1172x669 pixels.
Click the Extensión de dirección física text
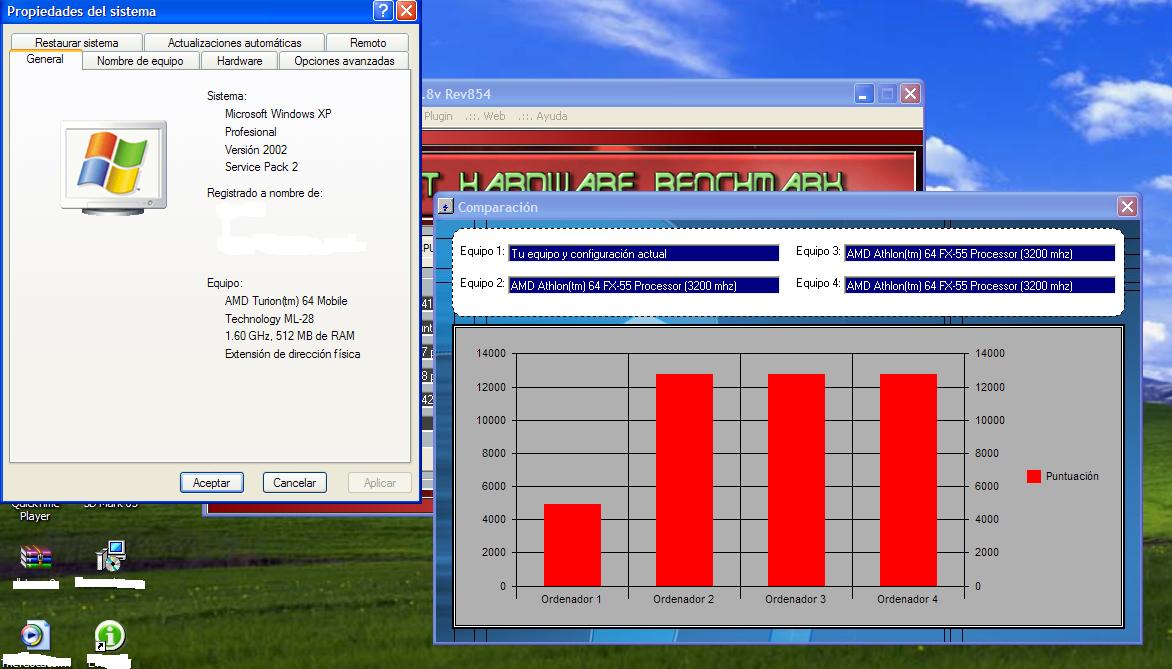pos(292,354)
